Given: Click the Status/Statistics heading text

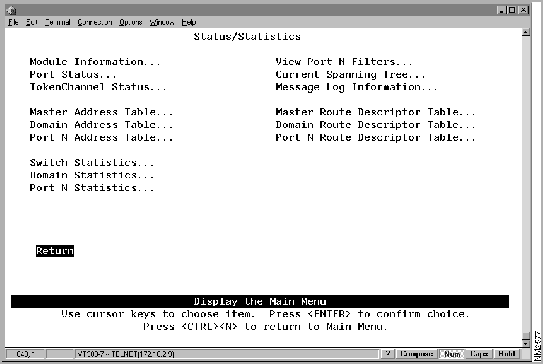Looking at the screenshot, I should pos(247,37).
